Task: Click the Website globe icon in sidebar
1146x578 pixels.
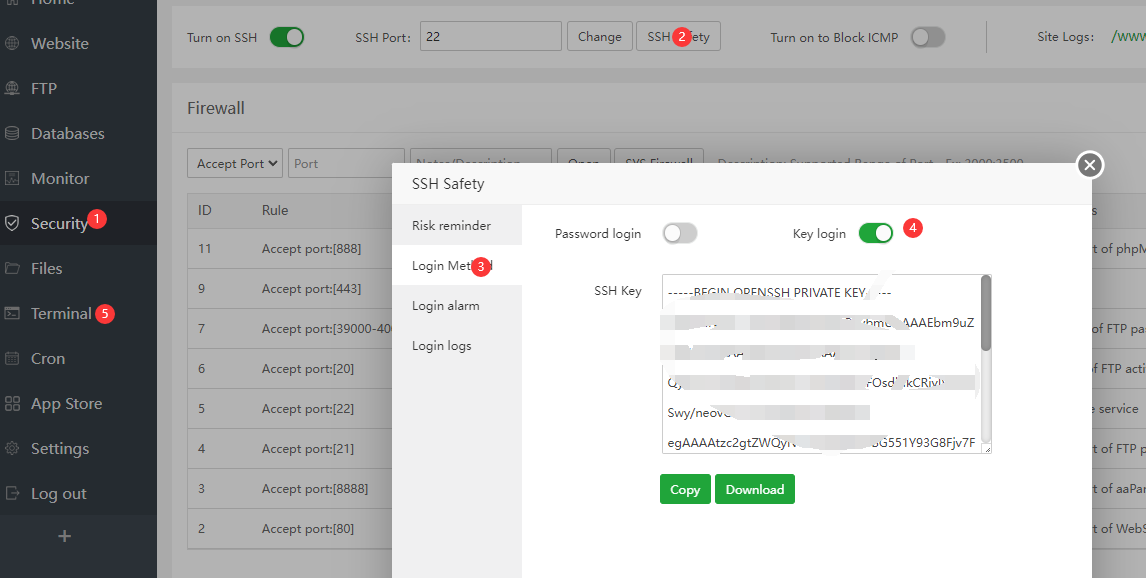Action: point(12,44)
